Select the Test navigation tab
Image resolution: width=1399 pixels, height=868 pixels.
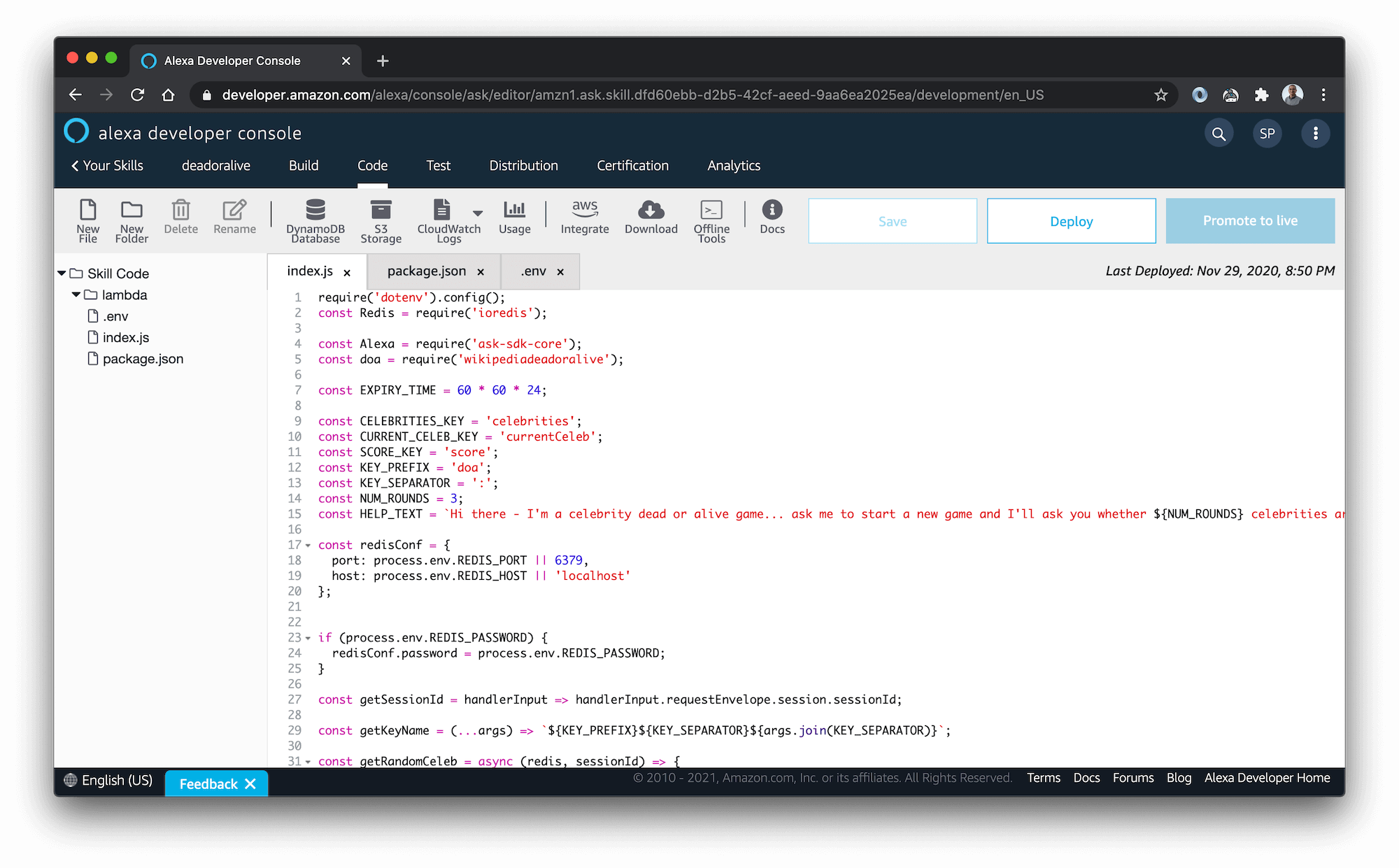438,165
